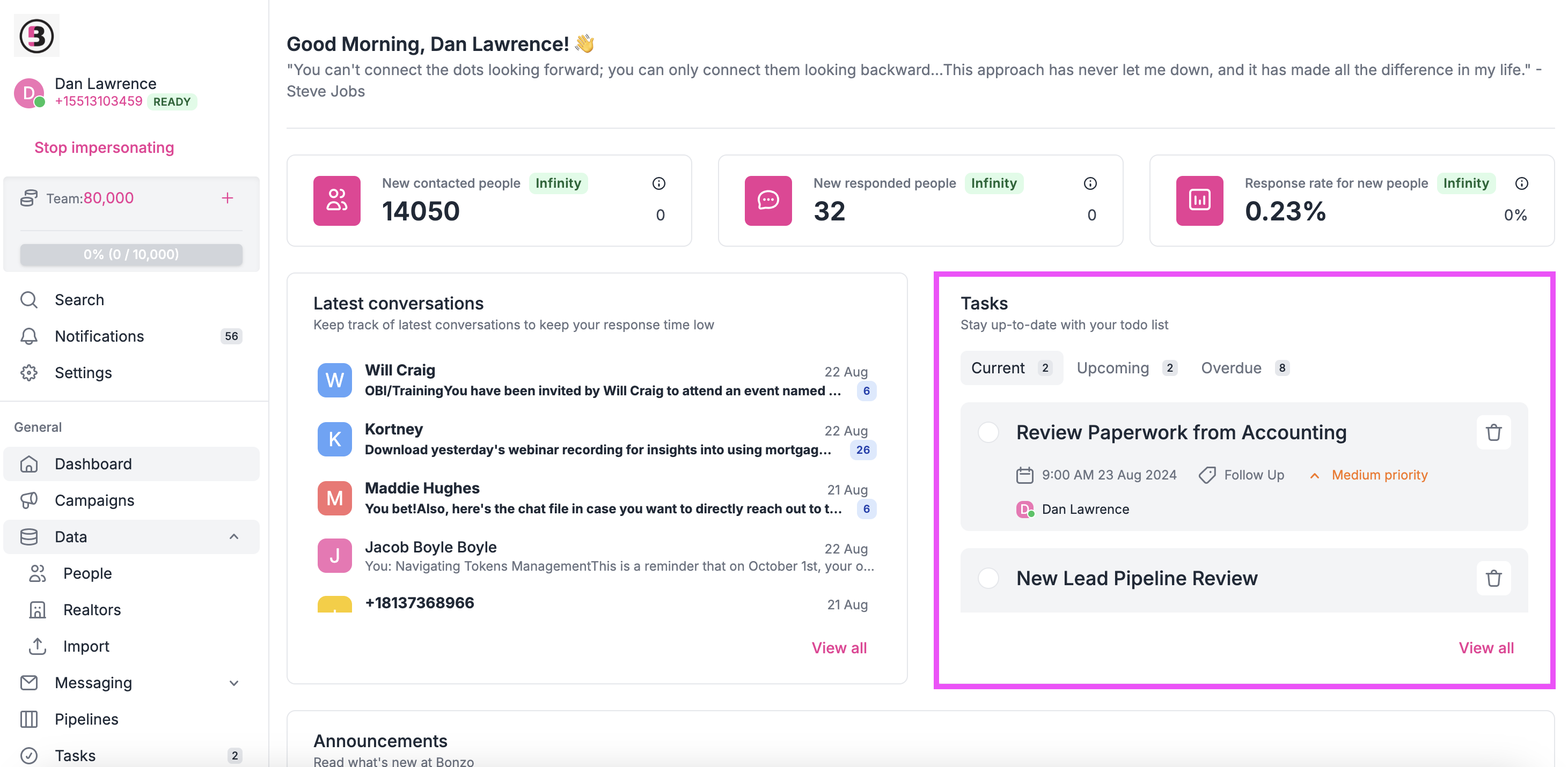
Task: Open Search from the sidebar
Action: click(x=79, y=299)
